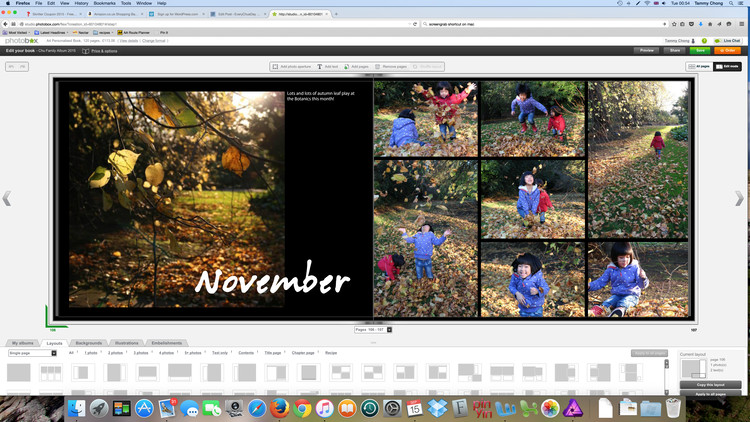Select the first full-photo layout thumbnail

pos(19,372)
